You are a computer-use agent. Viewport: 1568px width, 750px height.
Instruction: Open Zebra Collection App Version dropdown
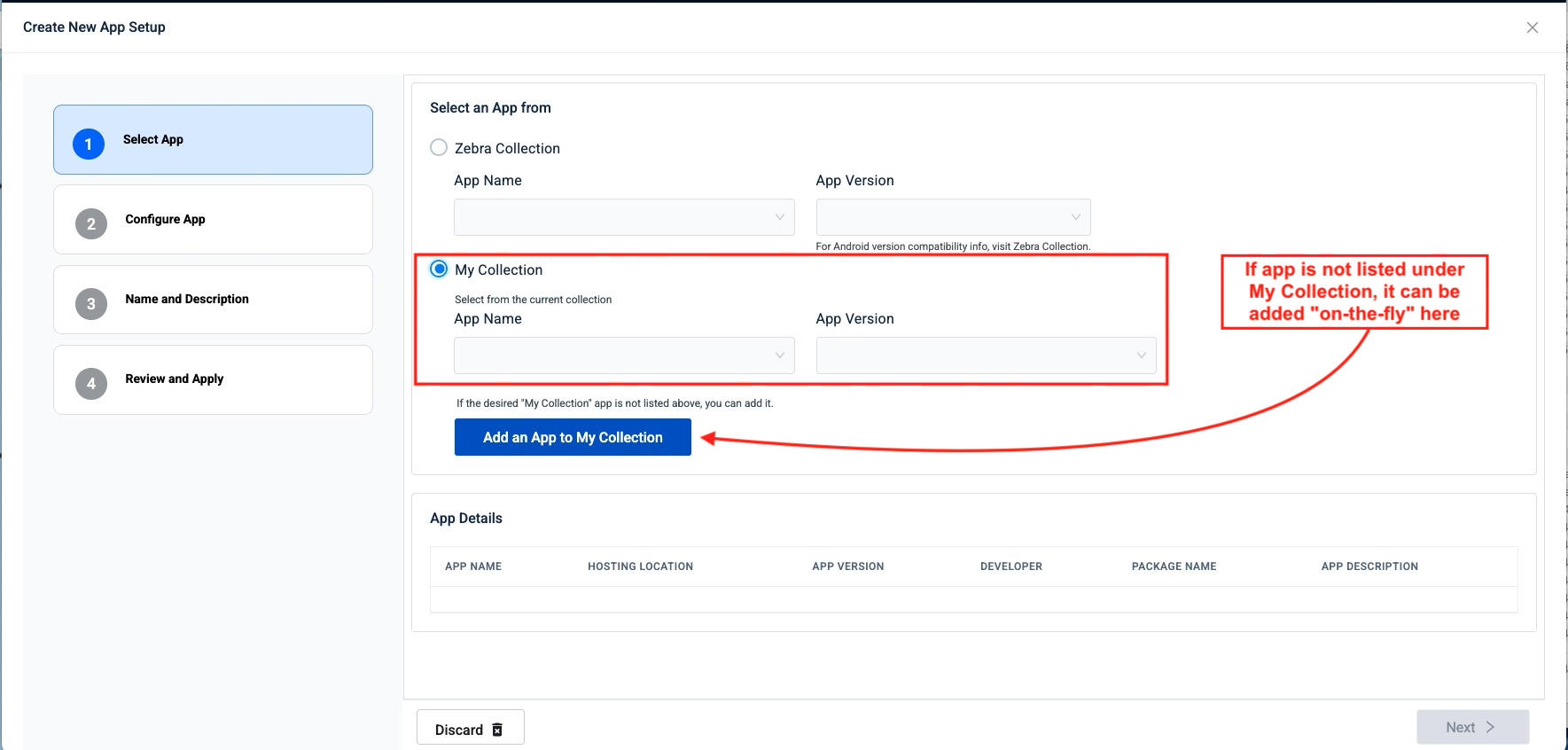tap(953, 217)
